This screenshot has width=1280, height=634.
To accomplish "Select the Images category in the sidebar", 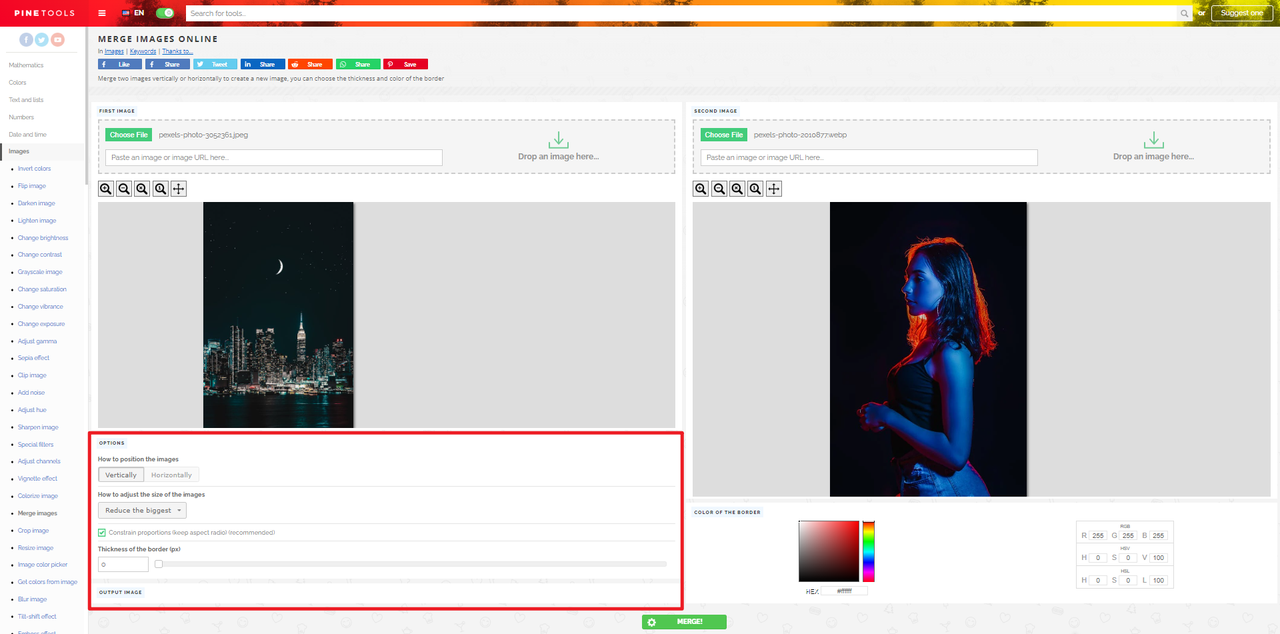I will pos(19,151).
